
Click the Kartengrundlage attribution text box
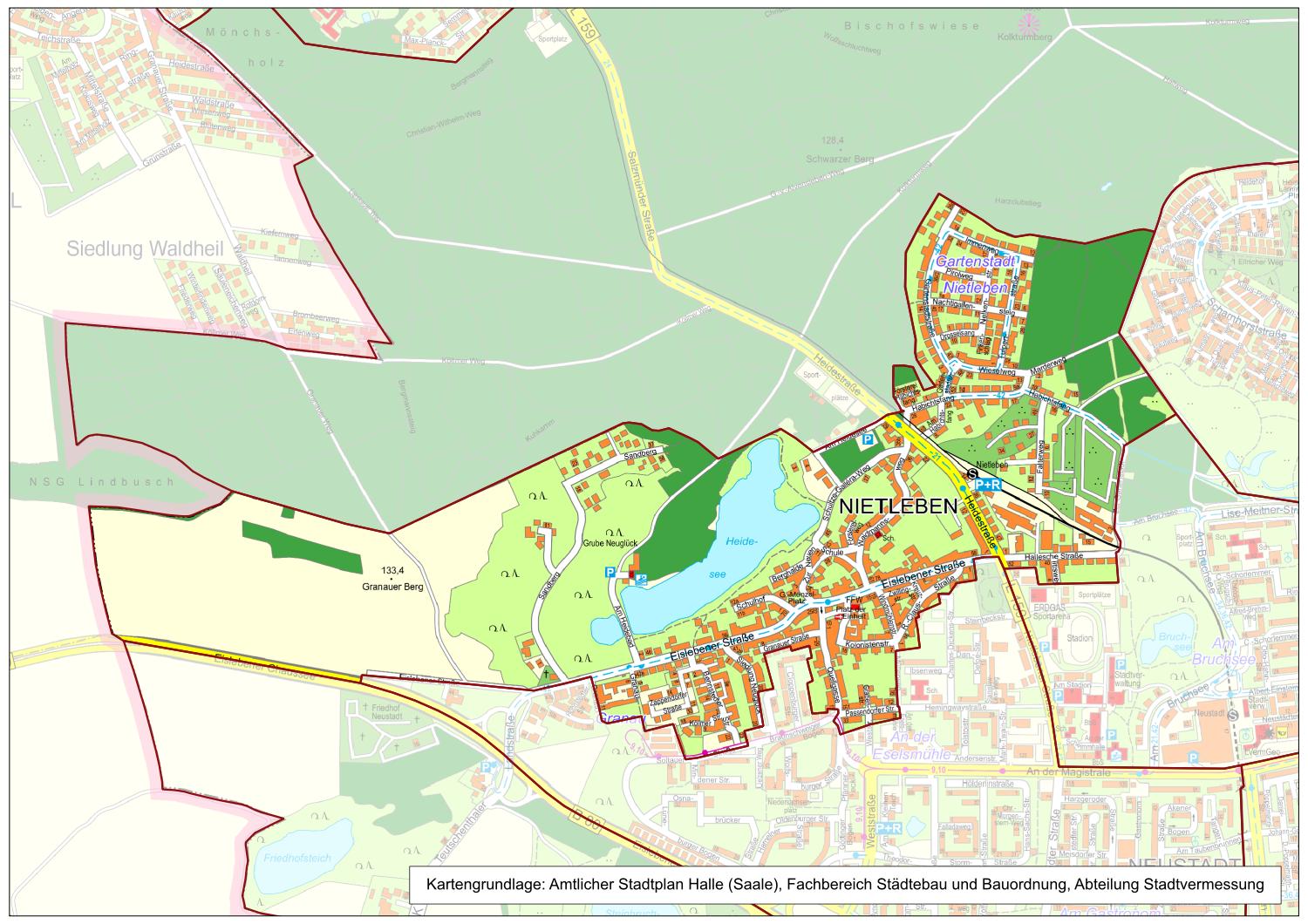click(844, 884)
